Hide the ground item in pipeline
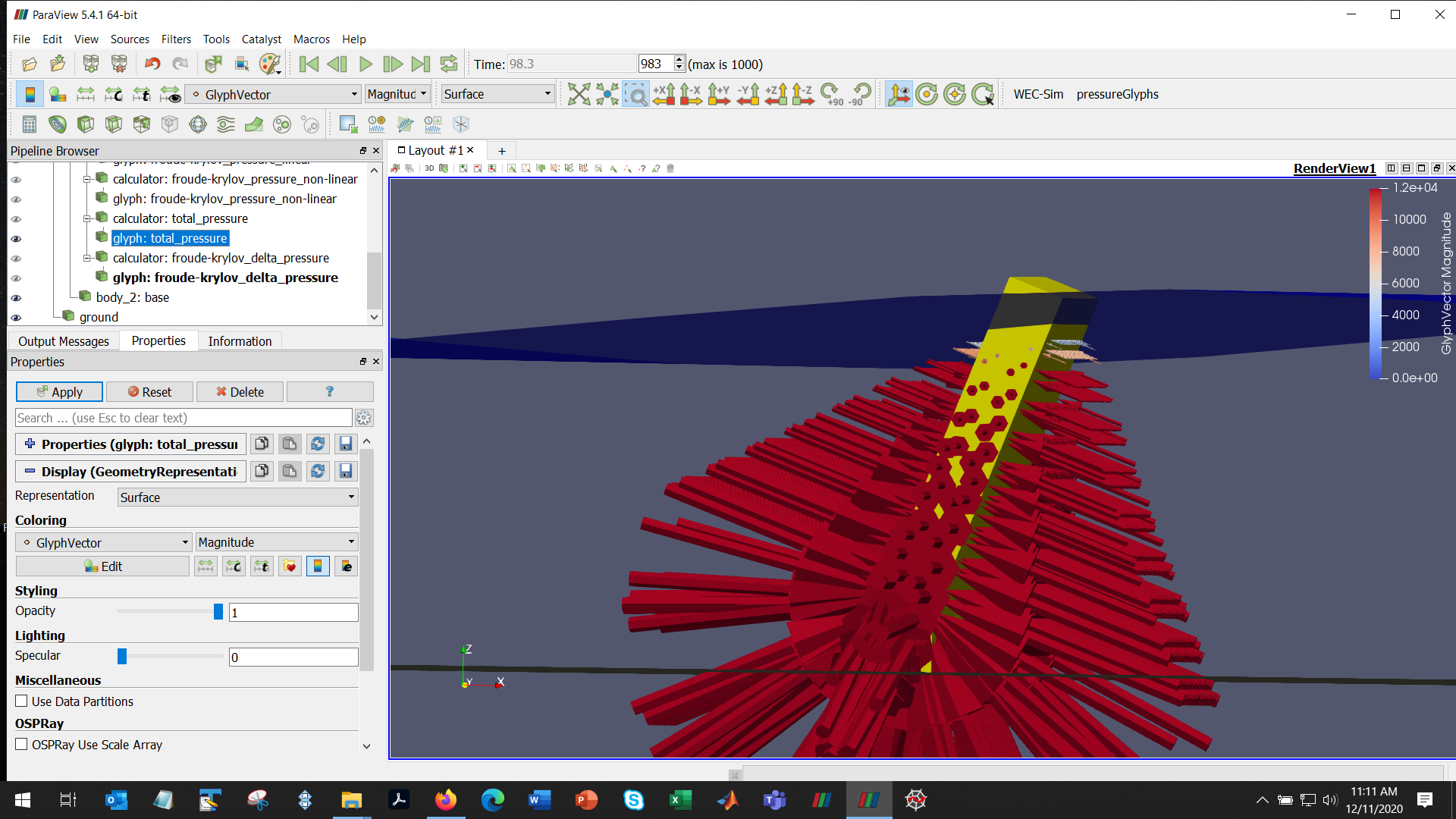 tap(15, 317)
